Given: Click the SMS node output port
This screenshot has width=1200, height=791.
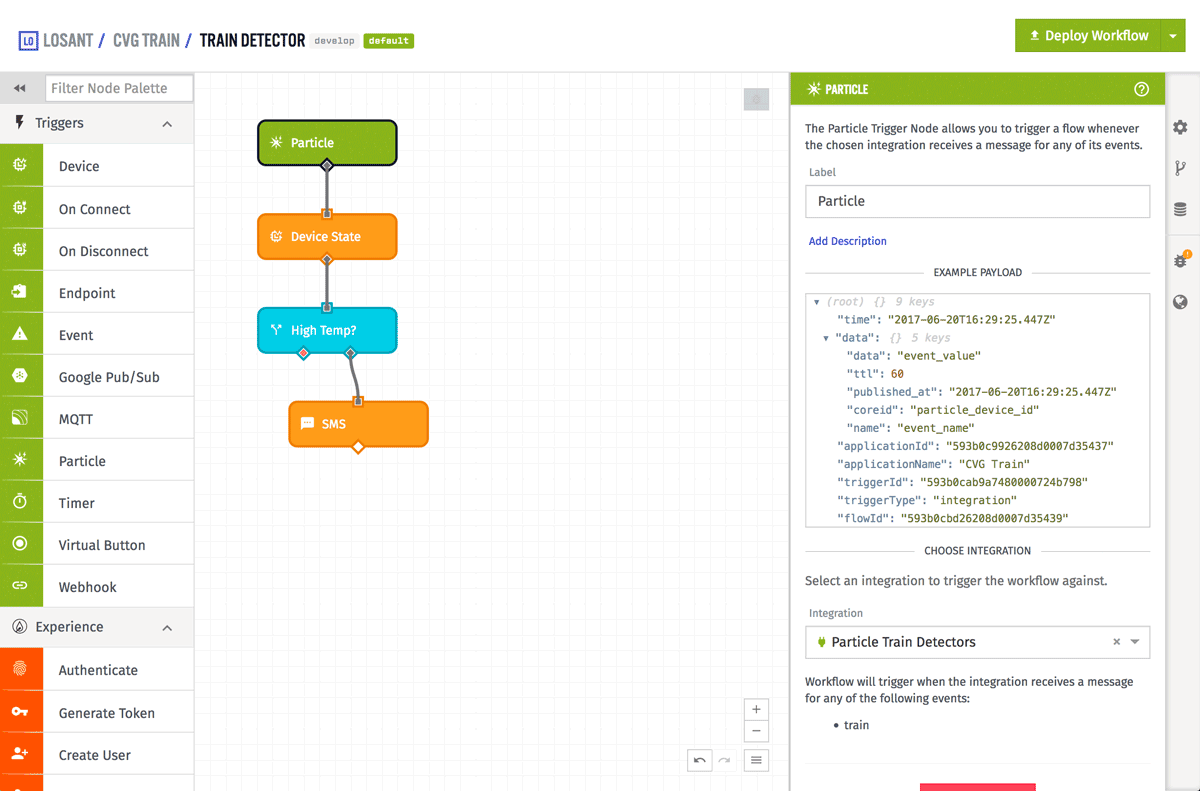Looking at the screenshot, I should [358, 447].
